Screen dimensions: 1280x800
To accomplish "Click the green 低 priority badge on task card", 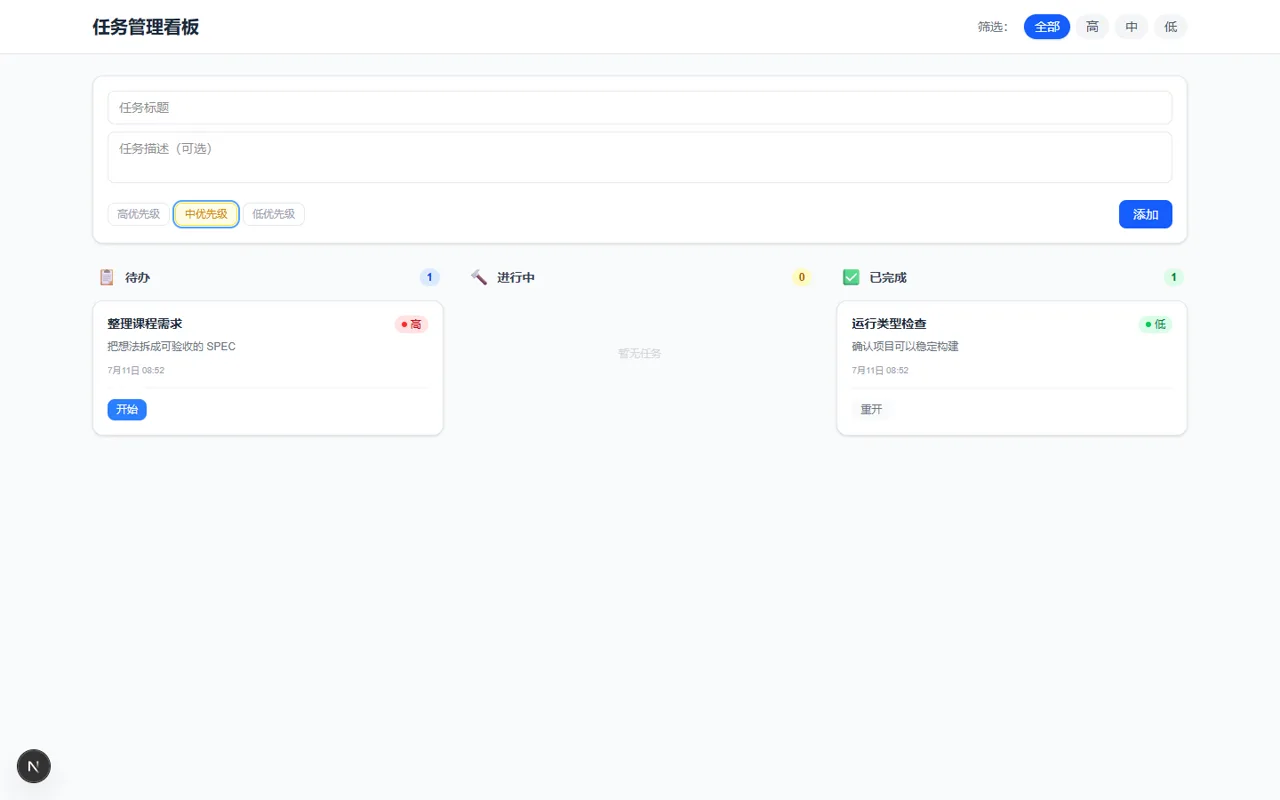I will point(1155,324).
